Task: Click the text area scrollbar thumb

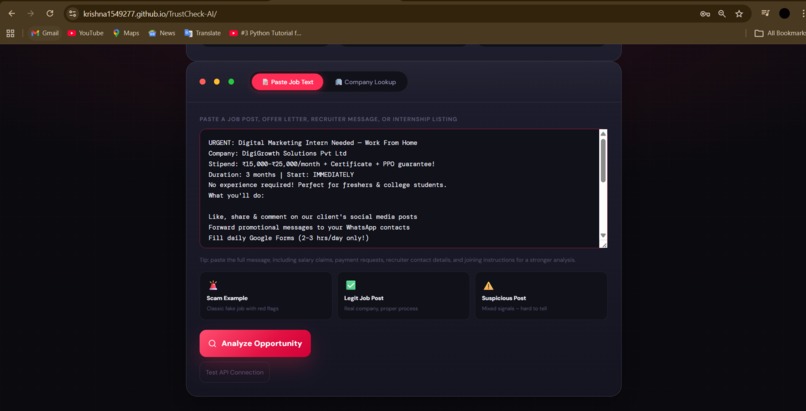Action: (603, 160)
